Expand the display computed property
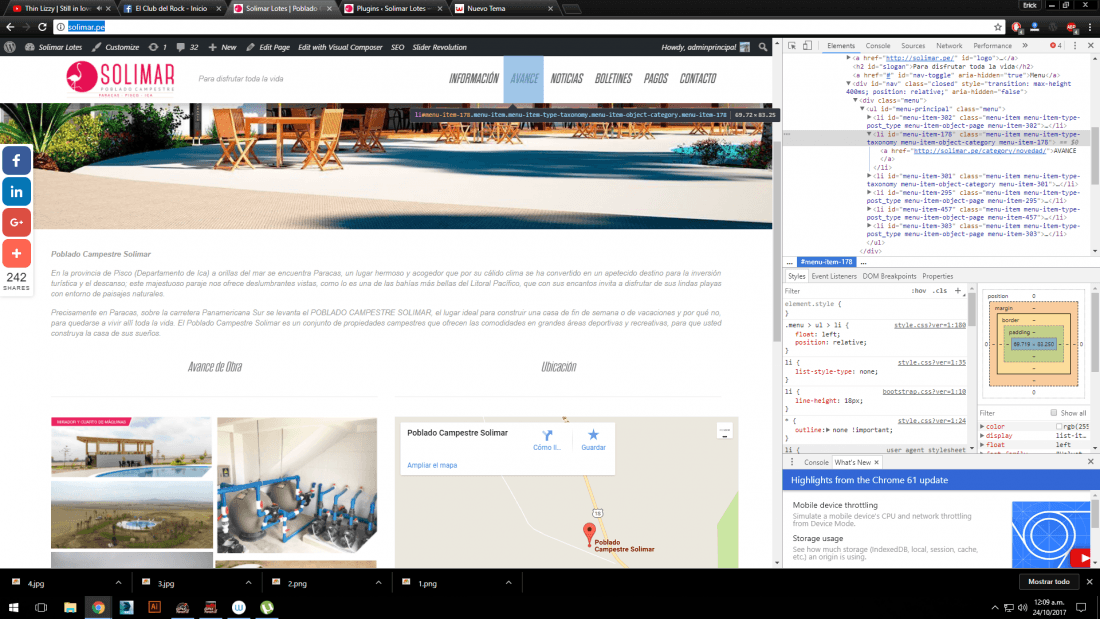The image size is (1100, 619). [983, 436]
